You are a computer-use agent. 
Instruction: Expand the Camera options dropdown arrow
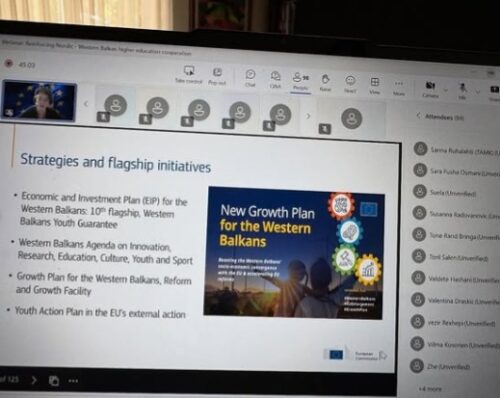coord(446,90)
